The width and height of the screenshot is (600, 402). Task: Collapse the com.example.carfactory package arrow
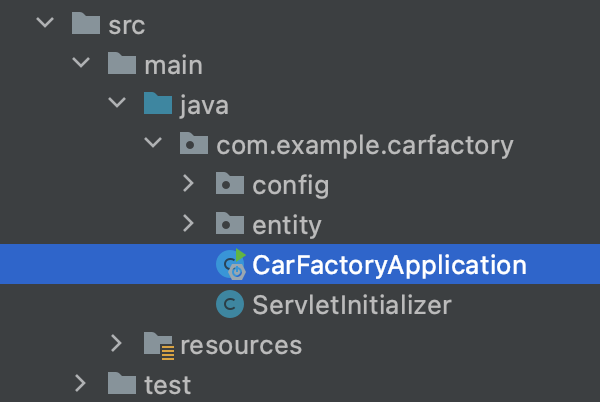coord(153,142)
